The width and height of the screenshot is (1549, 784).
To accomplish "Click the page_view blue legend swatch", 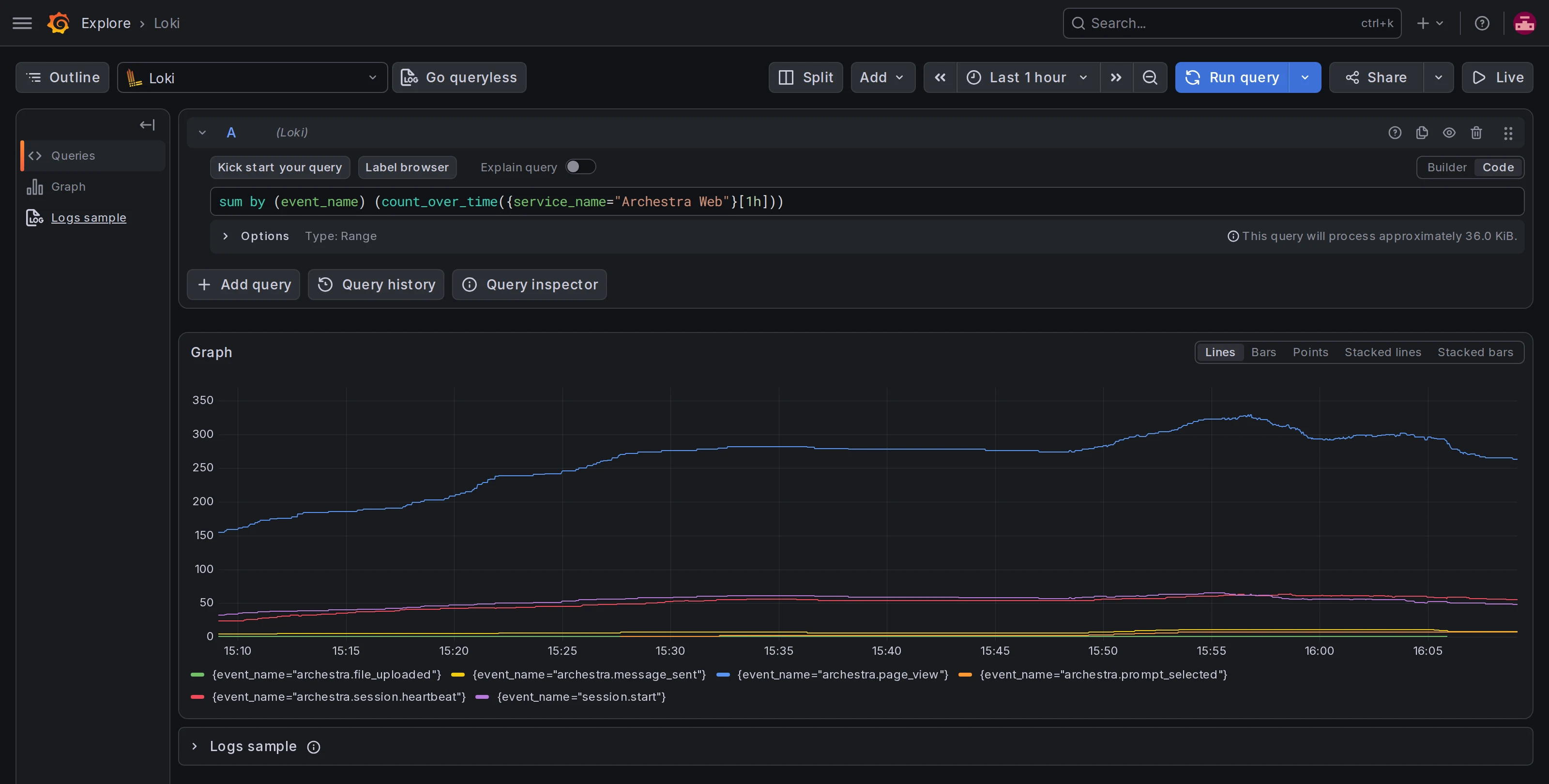I will click(x=723, y=675).
